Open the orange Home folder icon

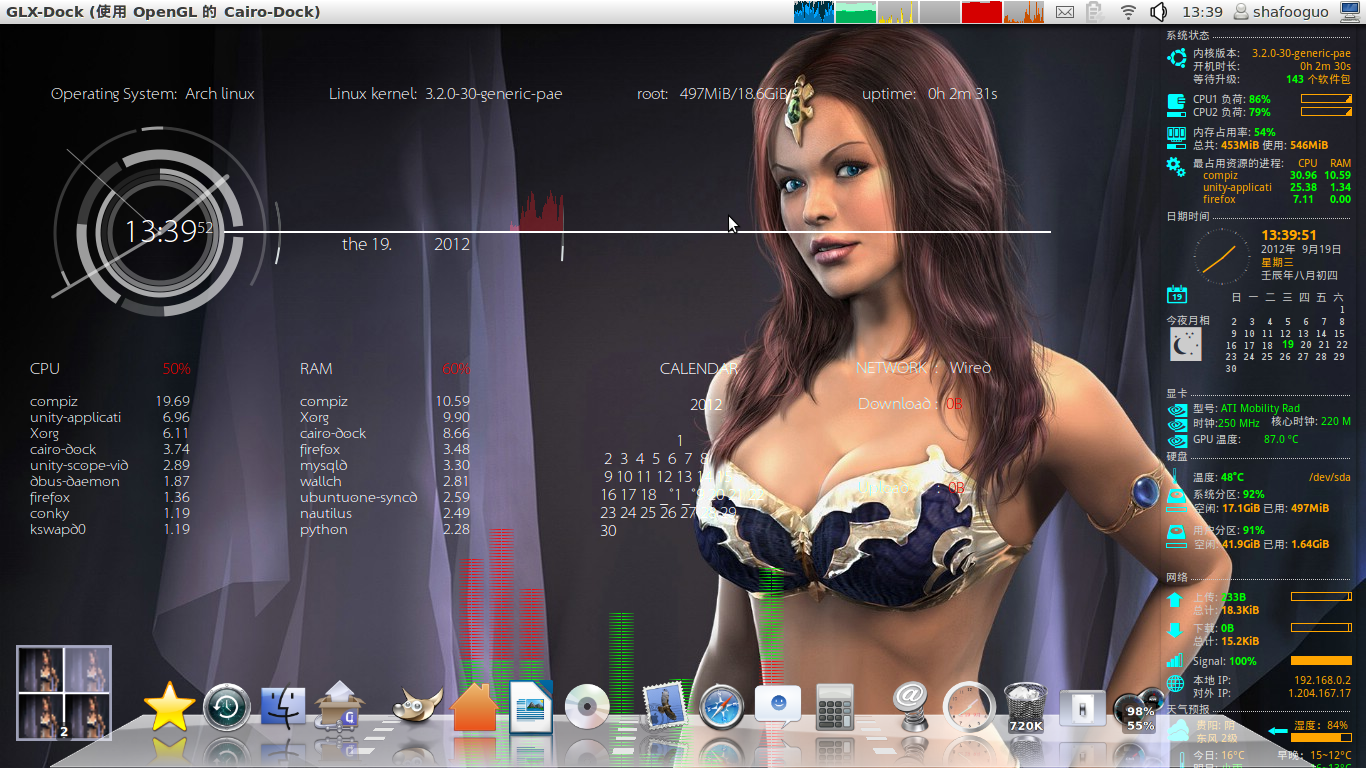pyautogui.click(x=474, y=708)
